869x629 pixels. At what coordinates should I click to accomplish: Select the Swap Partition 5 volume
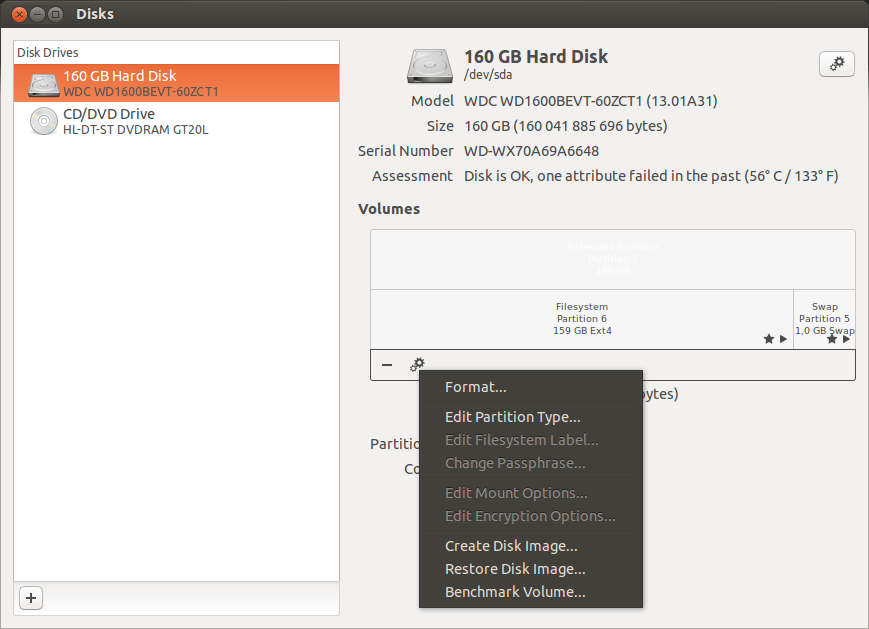(x=824, y=318)
